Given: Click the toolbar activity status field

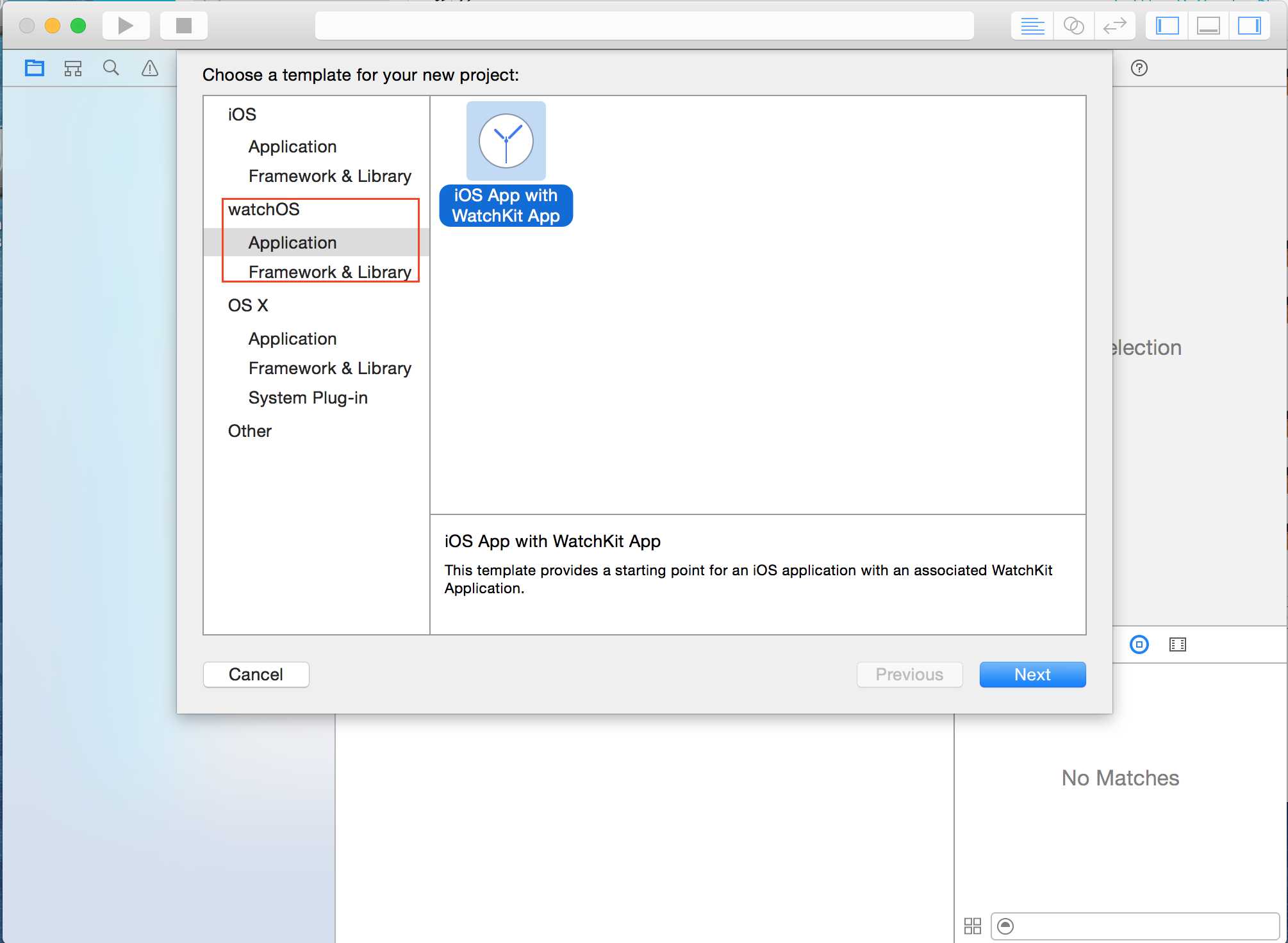Looking at the screenshot, I should click(644, 26).
